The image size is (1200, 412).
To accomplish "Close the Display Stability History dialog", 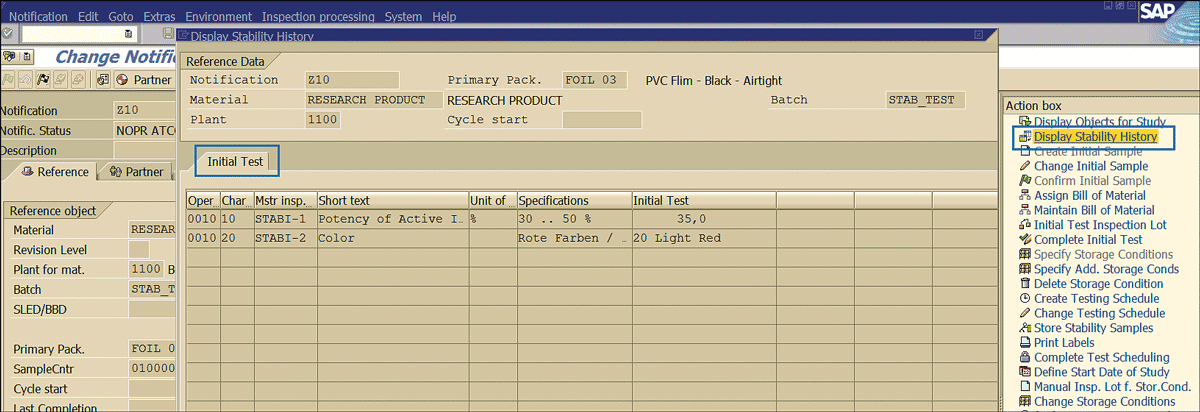I will pos(979,35).
